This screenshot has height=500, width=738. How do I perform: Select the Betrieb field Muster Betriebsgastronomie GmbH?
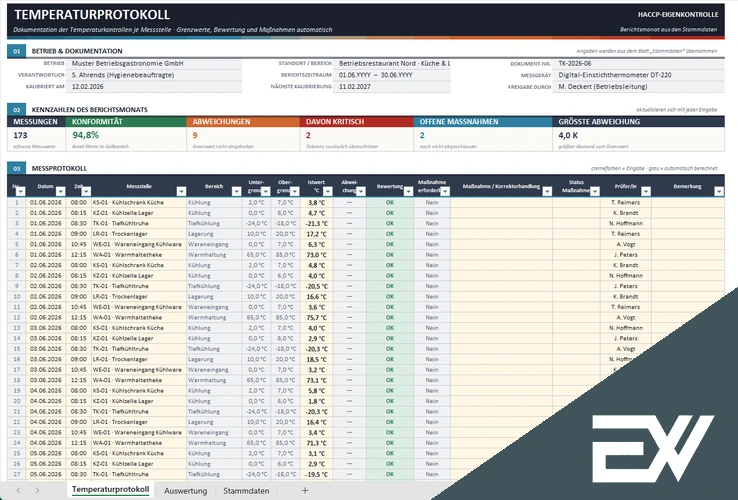tap(155, 64)
